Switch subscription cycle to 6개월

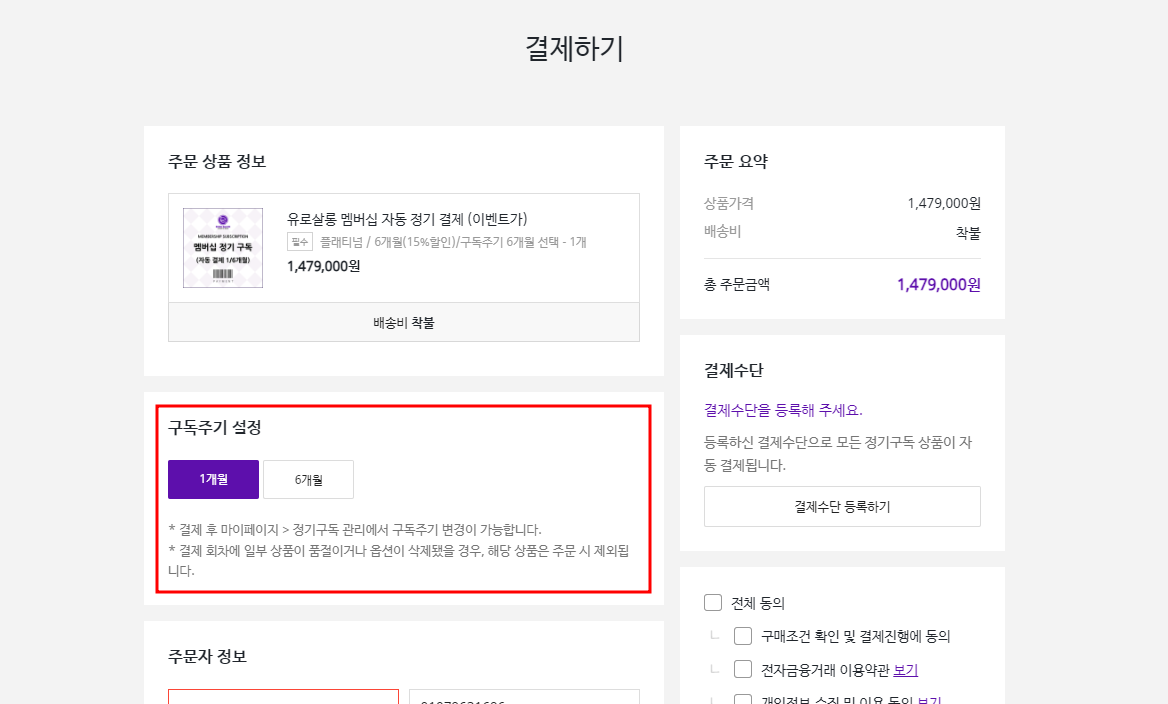(x=308, y=479)
